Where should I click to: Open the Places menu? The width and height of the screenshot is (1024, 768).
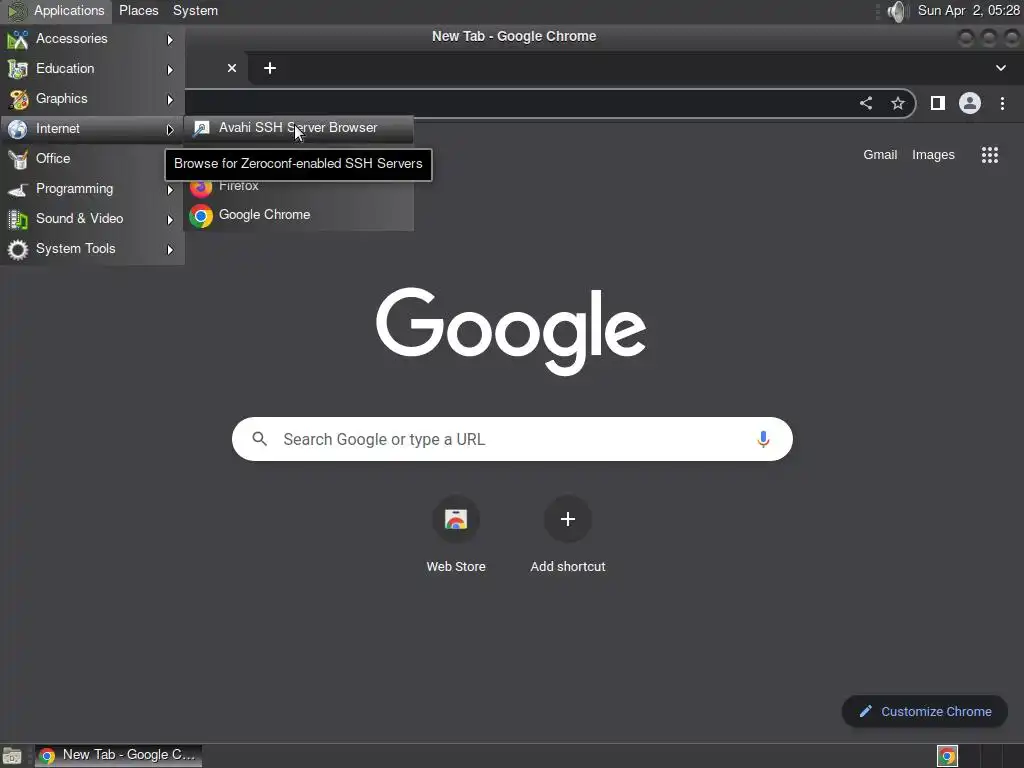138,10
